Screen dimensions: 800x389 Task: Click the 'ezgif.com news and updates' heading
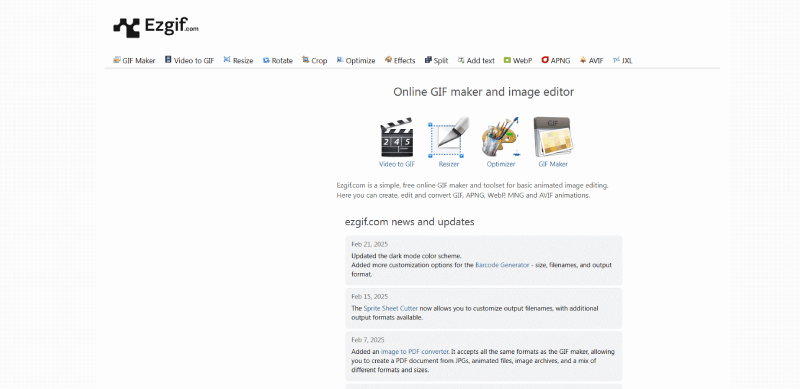410,222
